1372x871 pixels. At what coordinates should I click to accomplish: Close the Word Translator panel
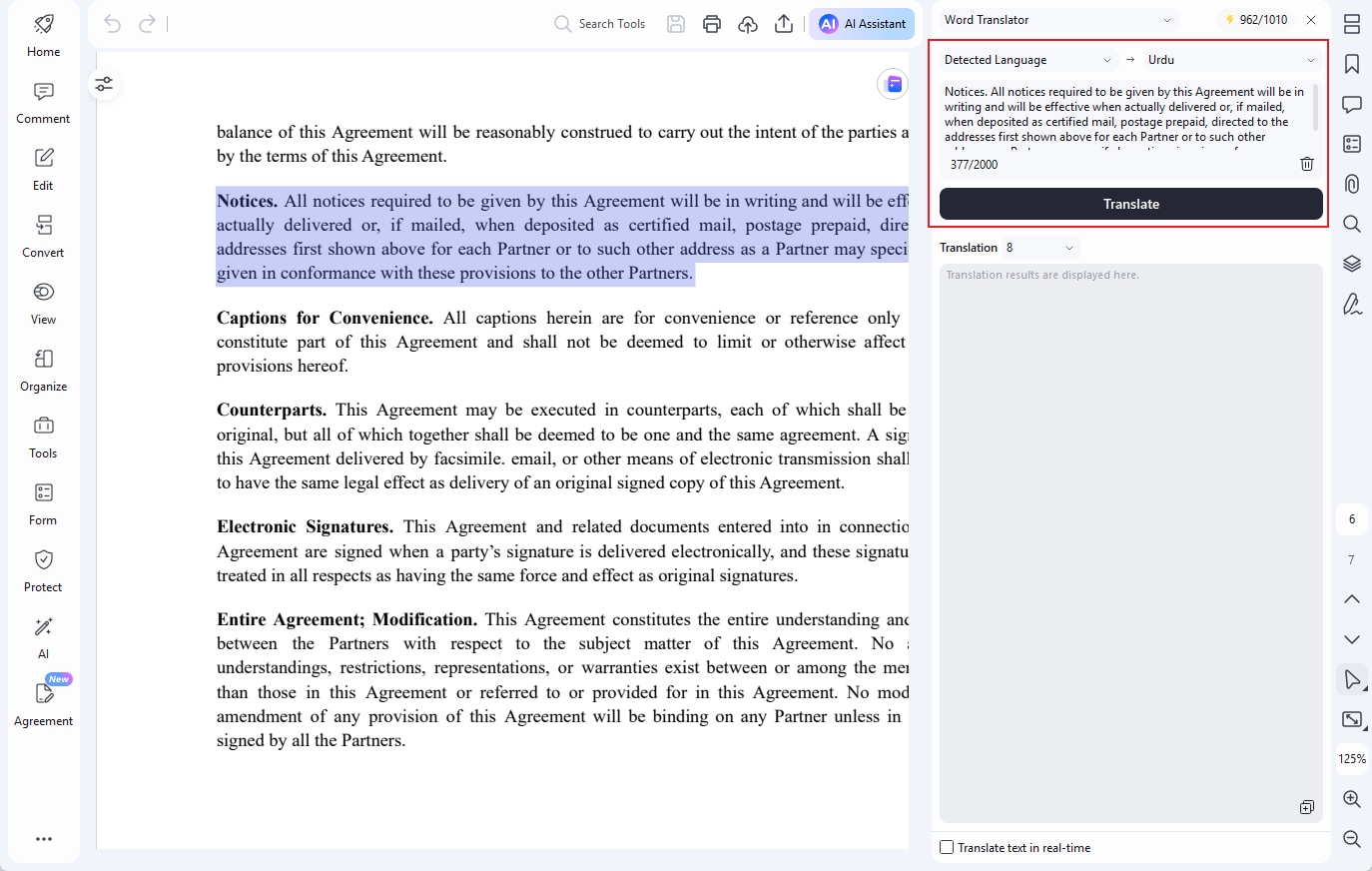point(1311,20)
